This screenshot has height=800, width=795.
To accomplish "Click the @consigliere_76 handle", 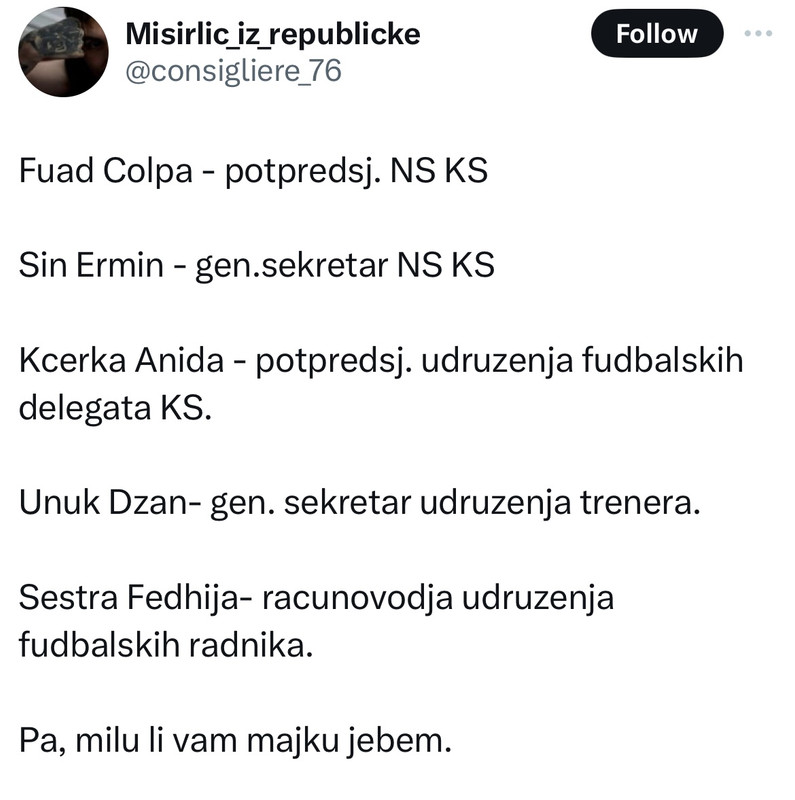I will pyautogui.click(x=233, y=71).
